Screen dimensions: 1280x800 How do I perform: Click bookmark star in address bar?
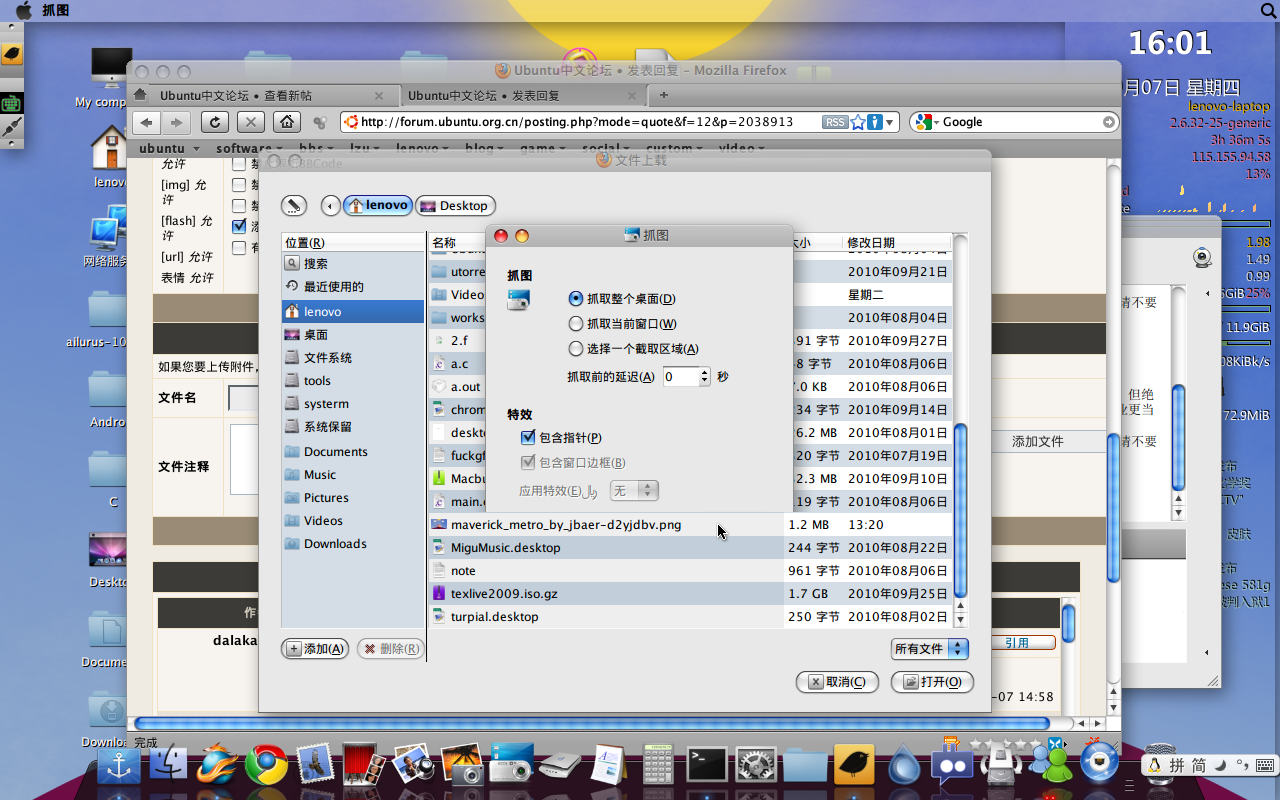coord(858,122)
